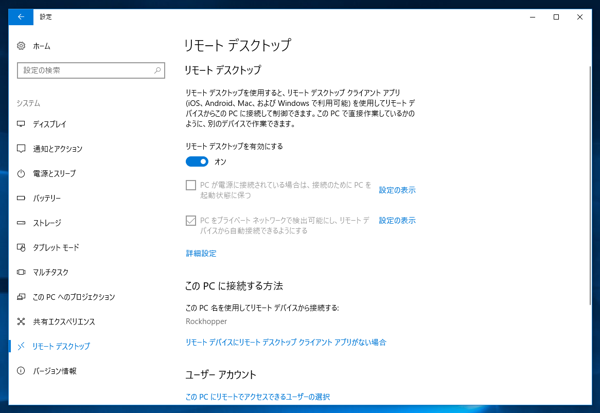This screenshot has width=600, height=413.
Task: Open the 詳細設定 link
Action: click(x=201, y=253)
